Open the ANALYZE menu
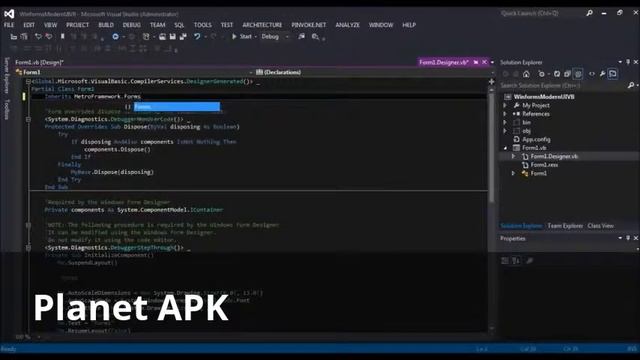 (x=347, y=25)
